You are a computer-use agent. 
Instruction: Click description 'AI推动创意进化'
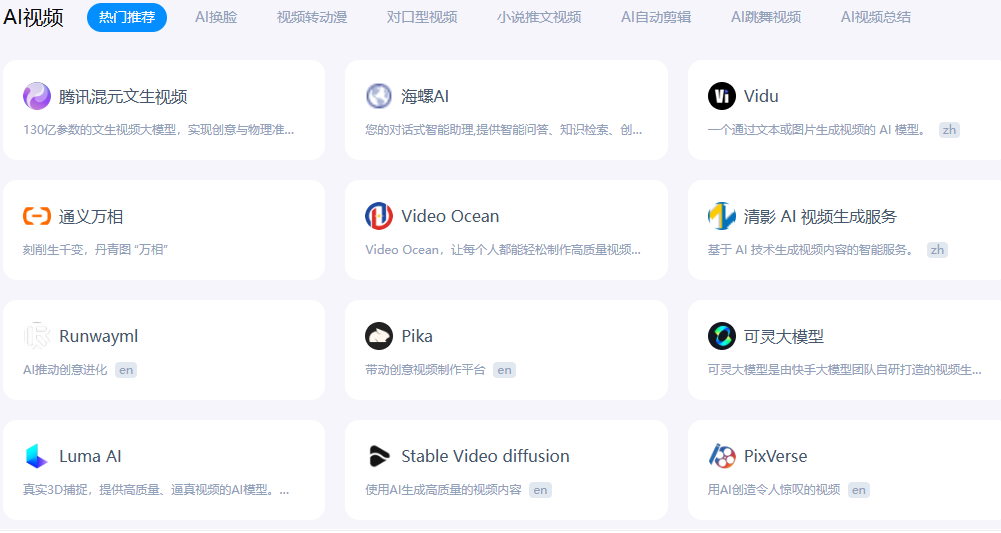click(x=65, y=370)
